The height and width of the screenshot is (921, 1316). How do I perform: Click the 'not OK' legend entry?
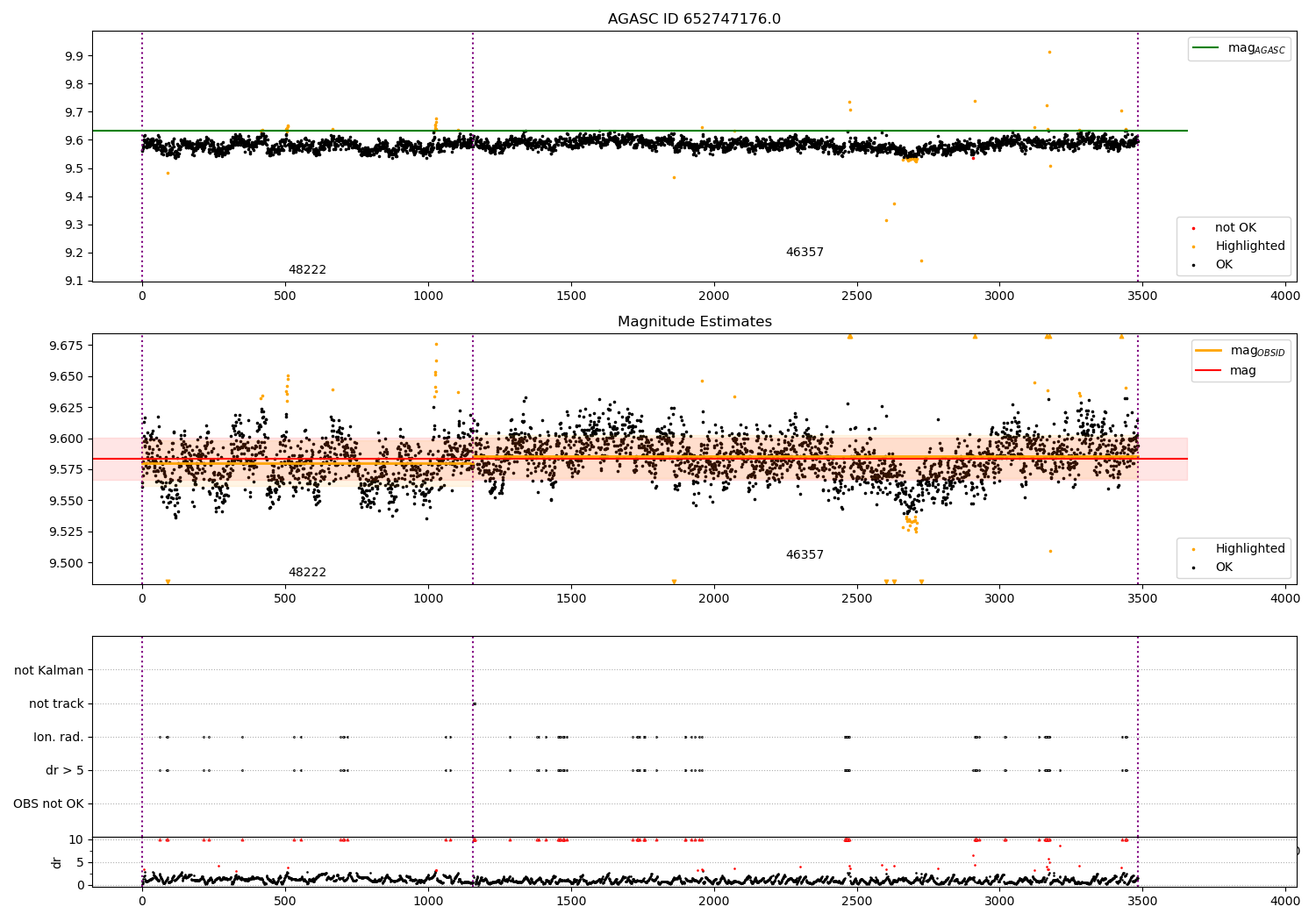point(1235,228)
